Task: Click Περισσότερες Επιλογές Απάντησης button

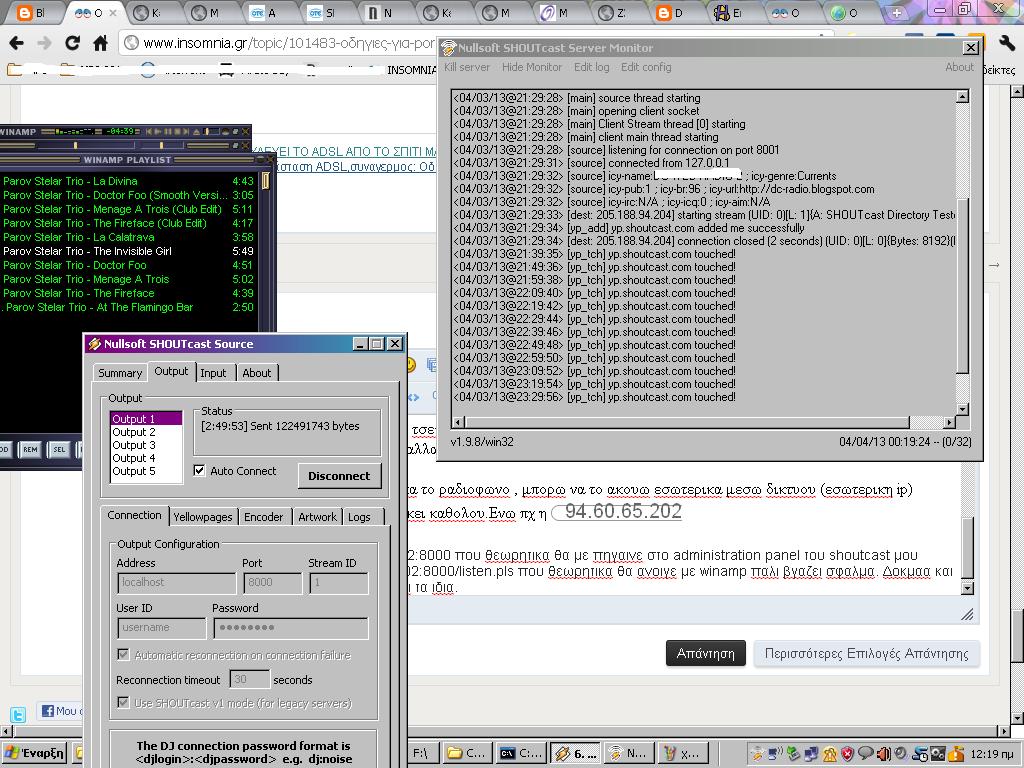Action: click(x=867, y=653)
